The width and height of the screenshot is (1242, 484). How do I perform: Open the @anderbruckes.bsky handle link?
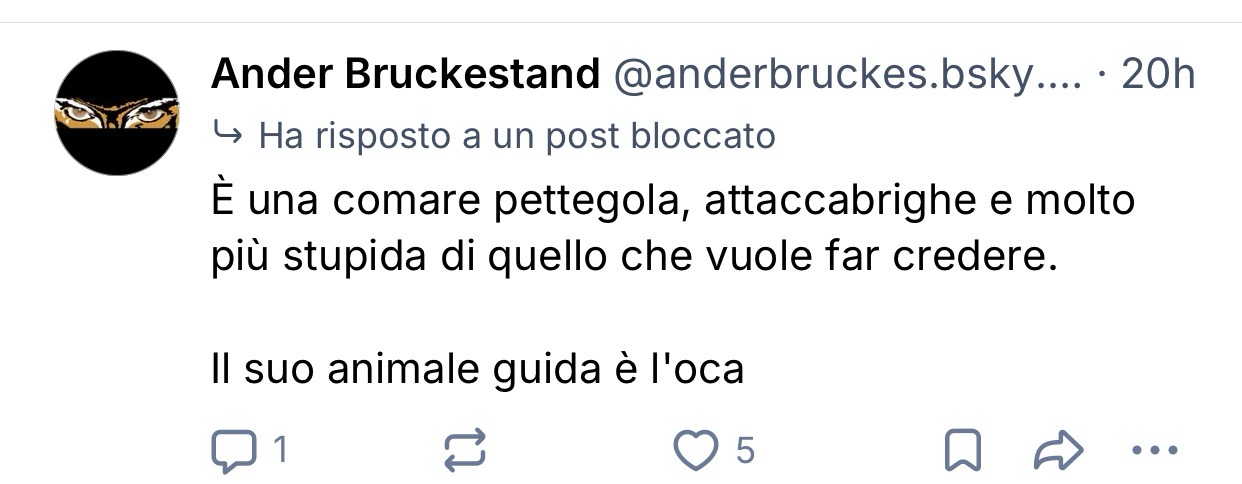846,74
